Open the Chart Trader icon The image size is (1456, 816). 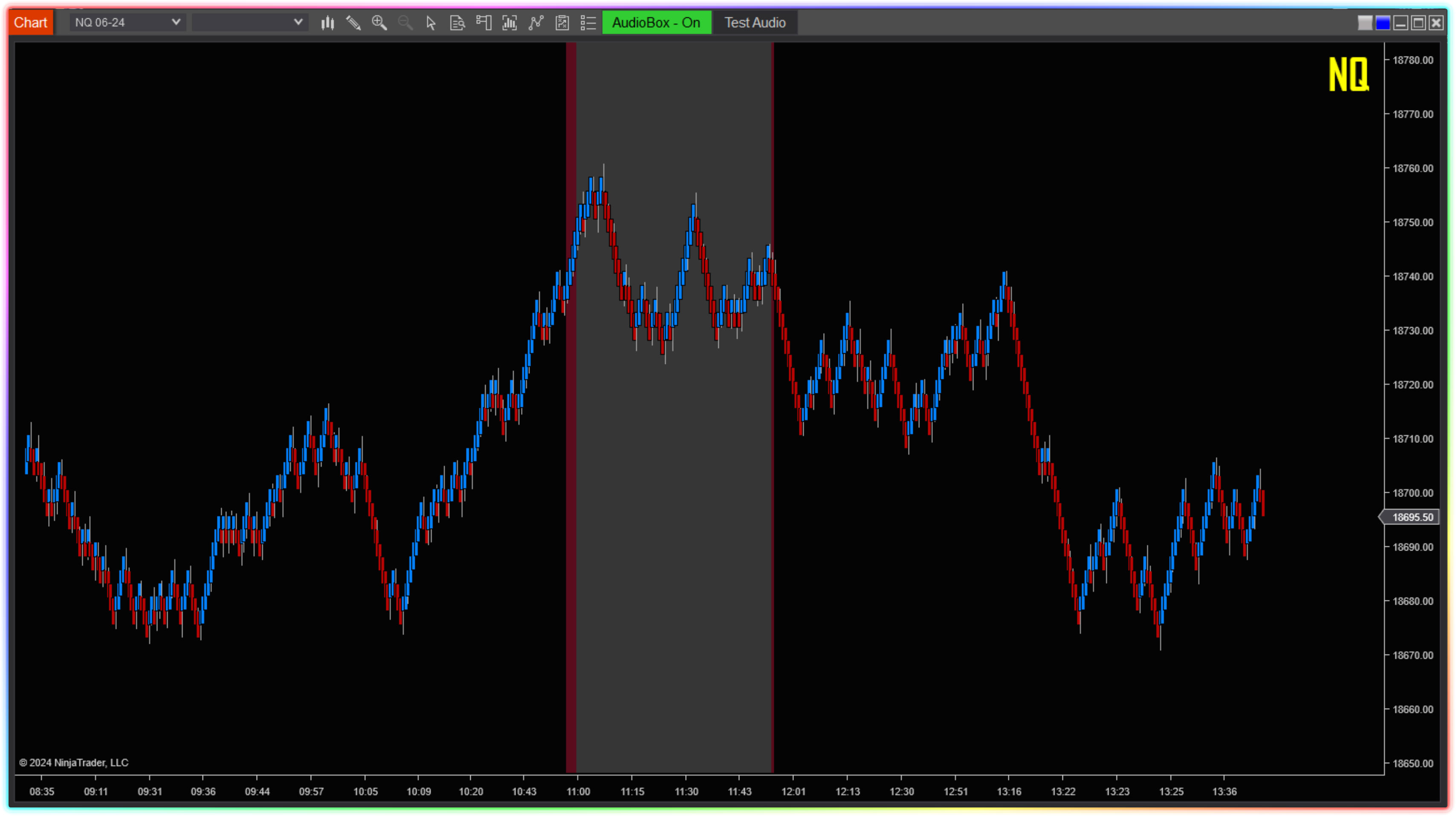click(483, 23)
